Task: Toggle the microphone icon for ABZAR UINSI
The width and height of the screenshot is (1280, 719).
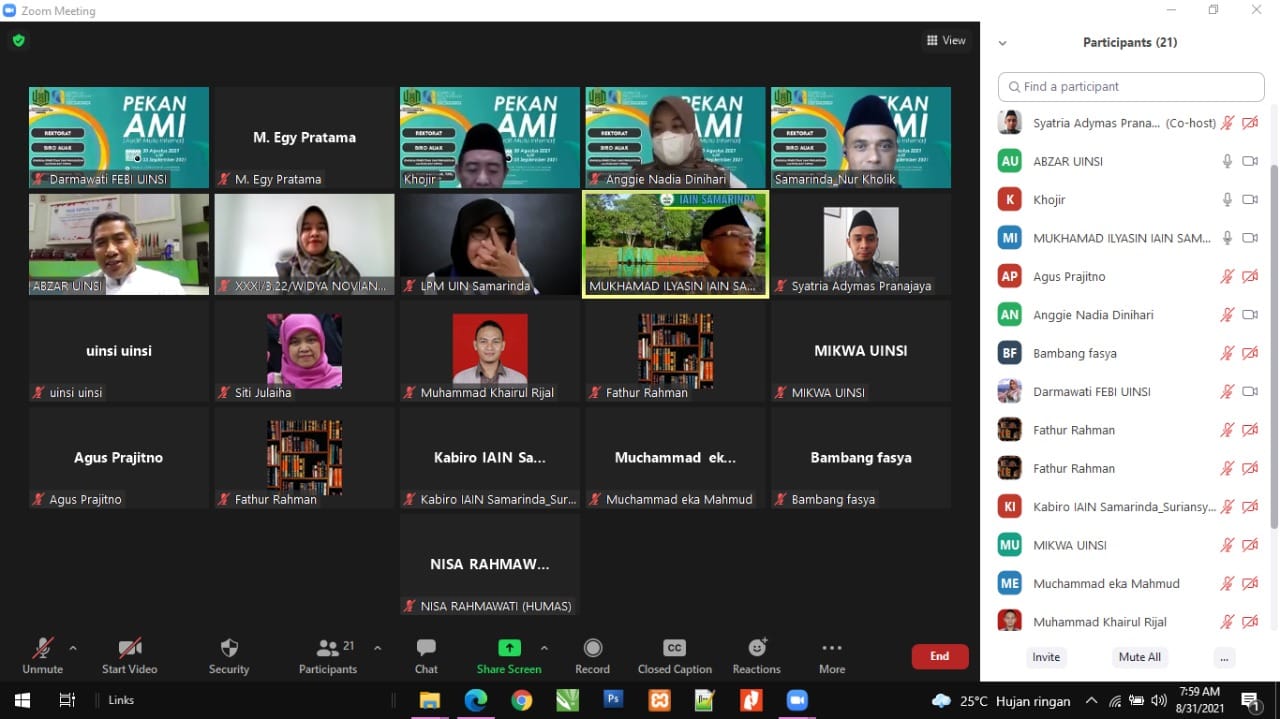Action: point(1227,161)
